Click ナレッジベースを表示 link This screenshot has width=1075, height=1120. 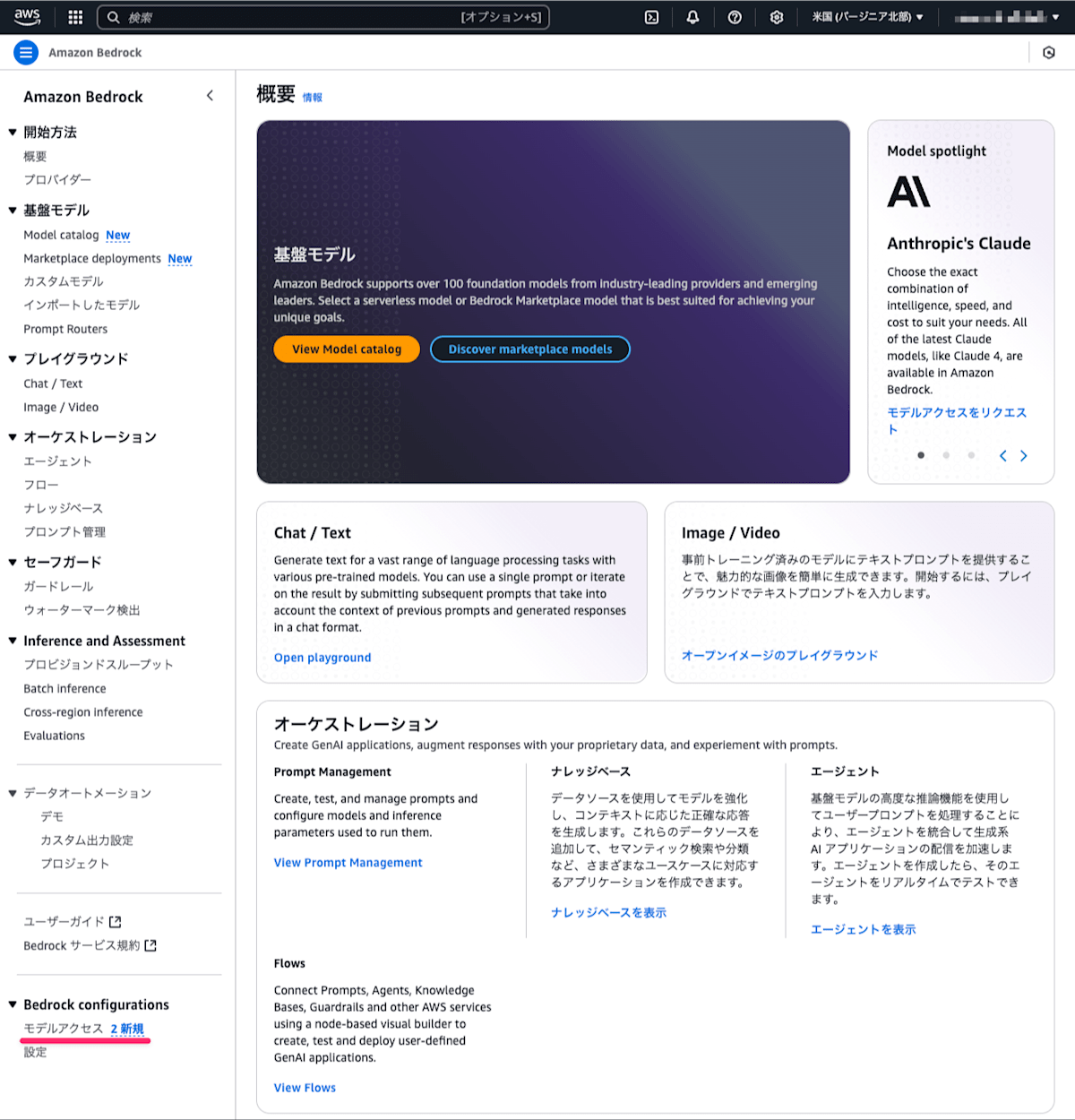pos(608,913)
